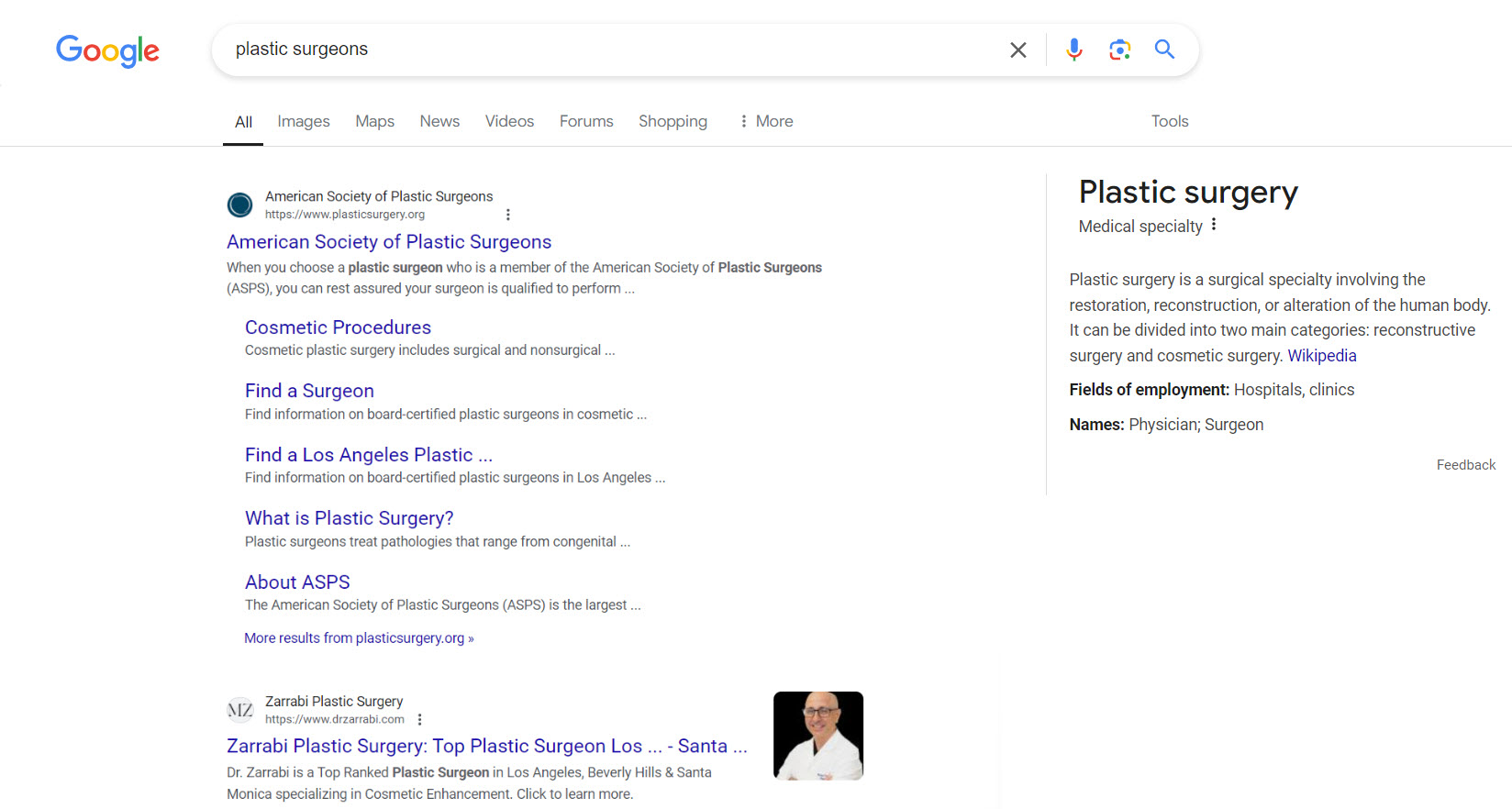Image resolution: width=1512 pixels, height=809 pixels.
Task: Switch to the Maps tab
Action: [374, 121]
